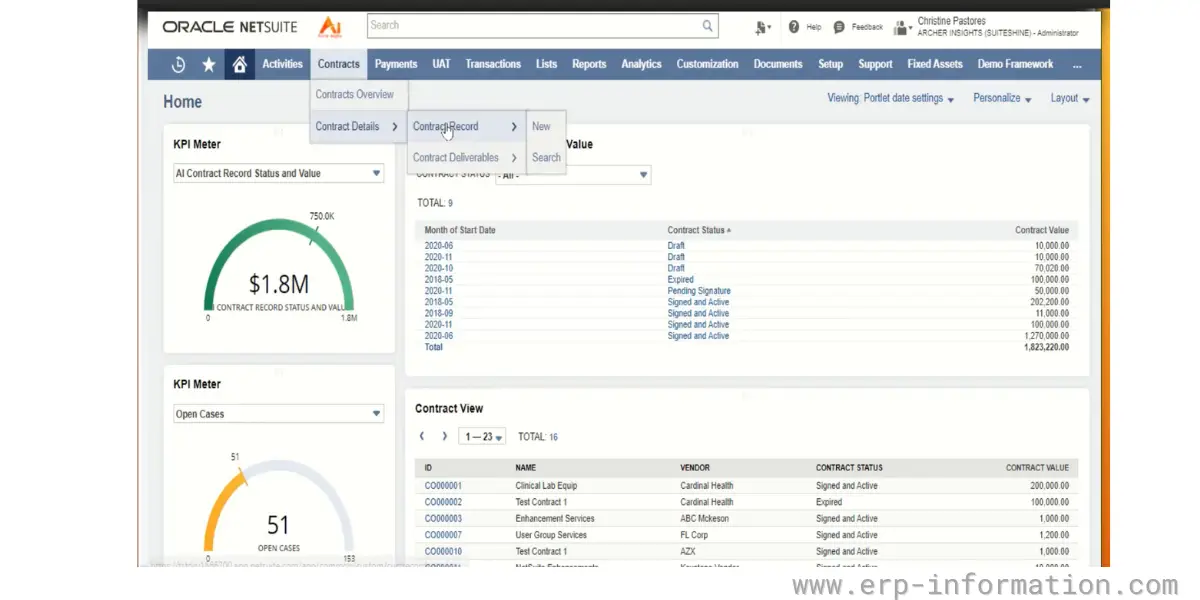
Task: Open the Analytics menu
Action: click(641, 64)
